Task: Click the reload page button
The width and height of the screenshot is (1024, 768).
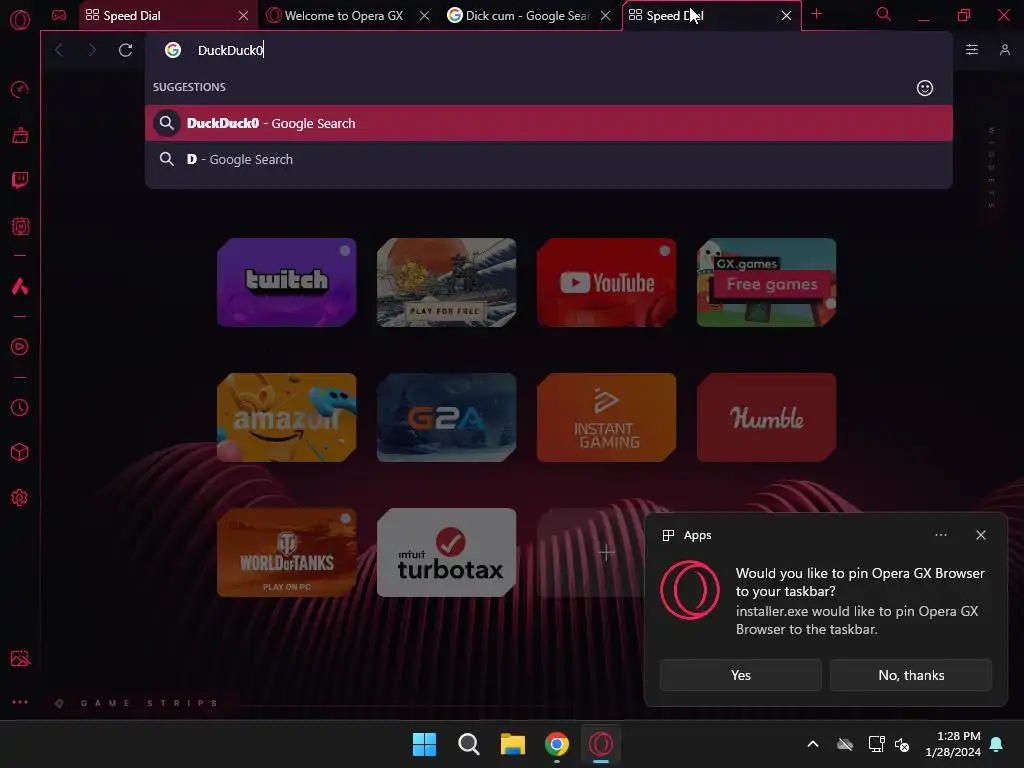Action: [125, 50]
